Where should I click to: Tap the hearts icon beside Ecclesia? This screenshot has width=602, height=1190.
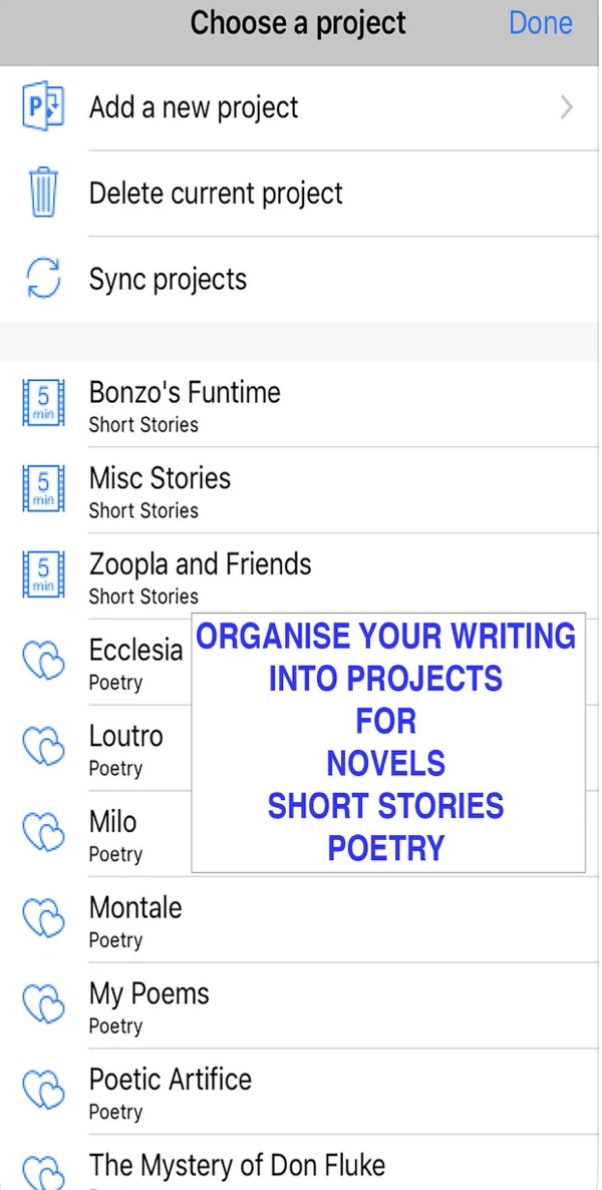click(x=43, y=663)
